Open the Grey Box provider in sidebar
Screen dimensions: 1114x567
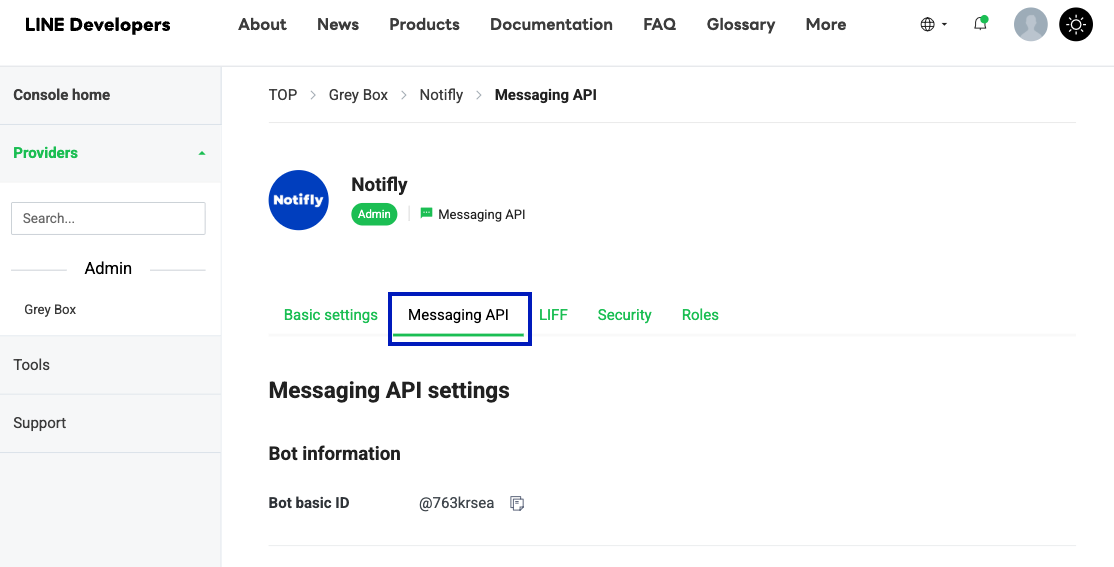tap(50, 310)
